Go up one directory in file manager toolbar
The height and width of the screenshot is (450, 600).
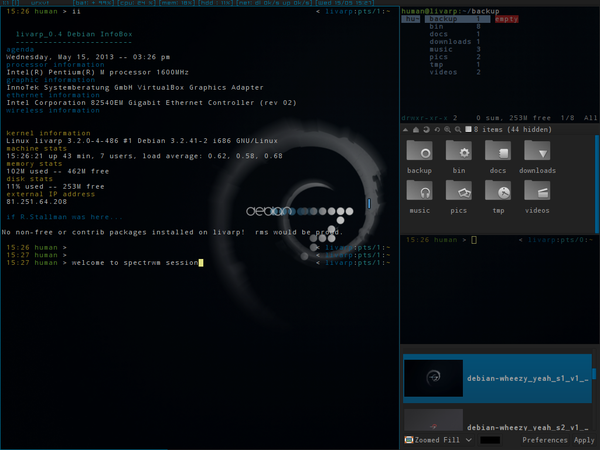click(405, 130)
